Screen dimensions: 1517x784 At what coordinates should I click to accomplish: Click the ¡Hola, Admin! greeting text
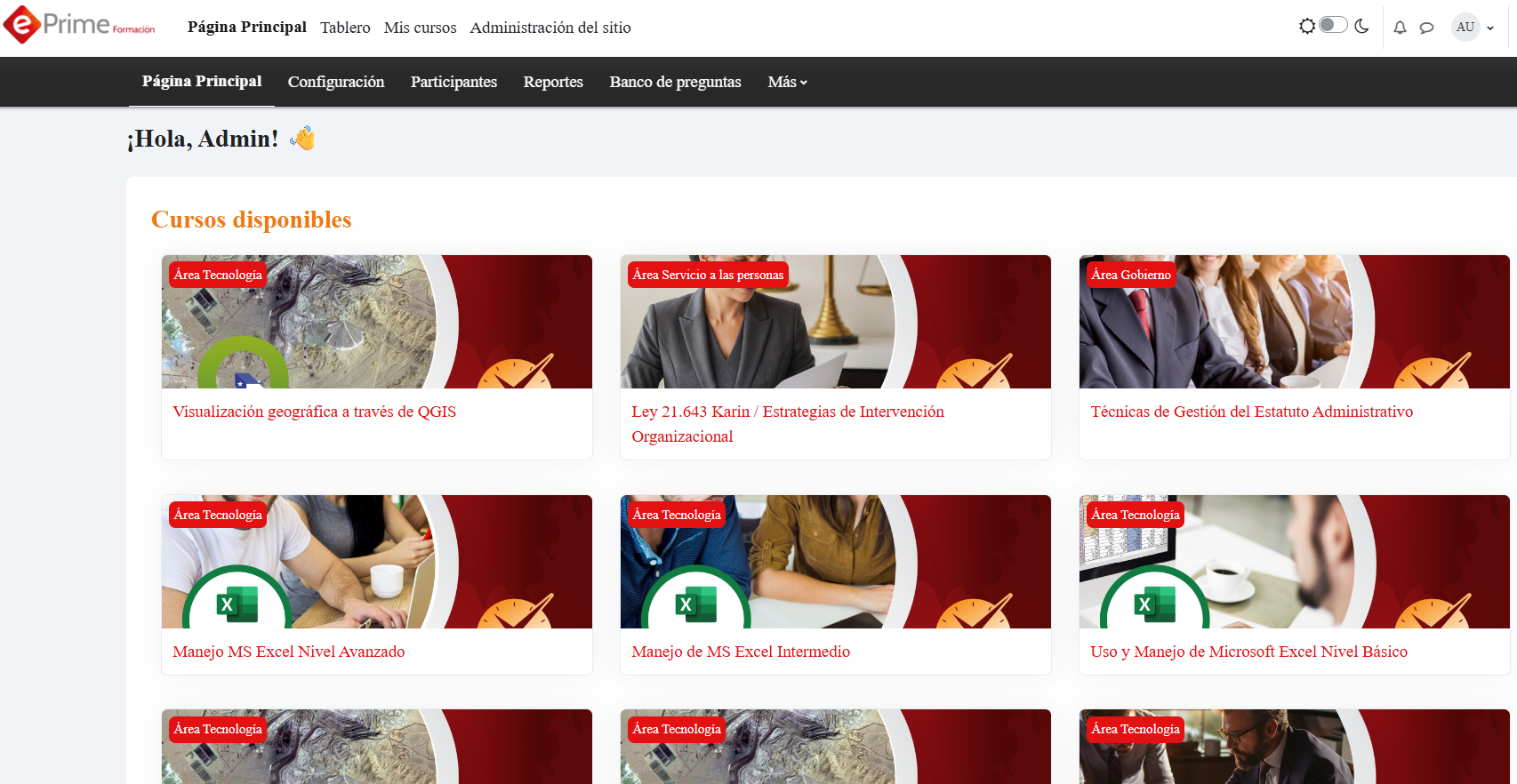203,139
